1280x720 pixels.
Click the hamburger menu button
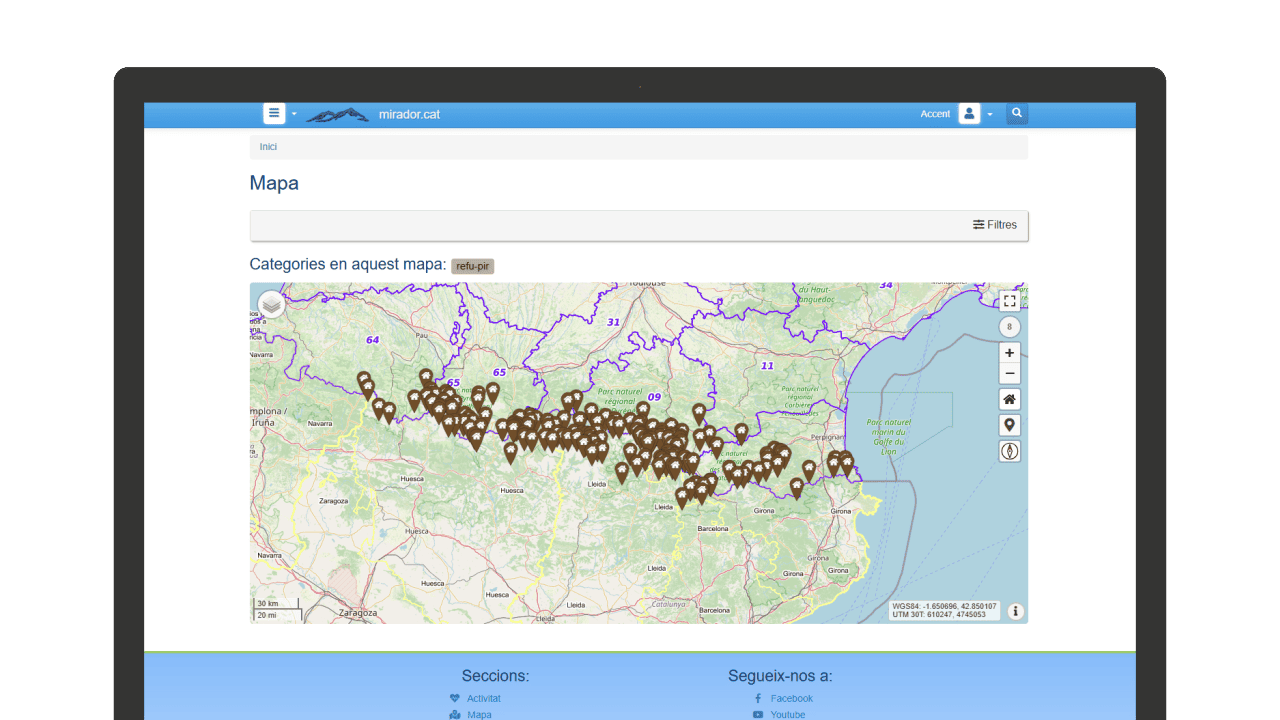tap(274, 114)
